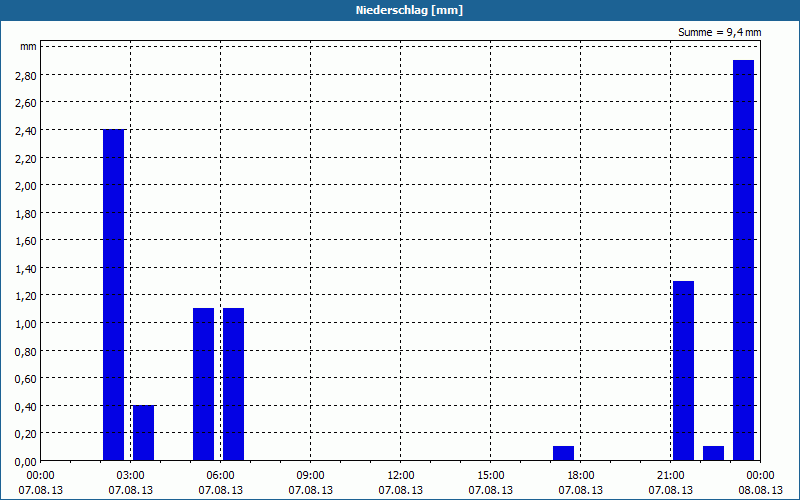Image resolution: width=800 pixels, height=500 pixels.
Task: Click the 06:00 x-axis time label
Action: (x=220, y=476)
